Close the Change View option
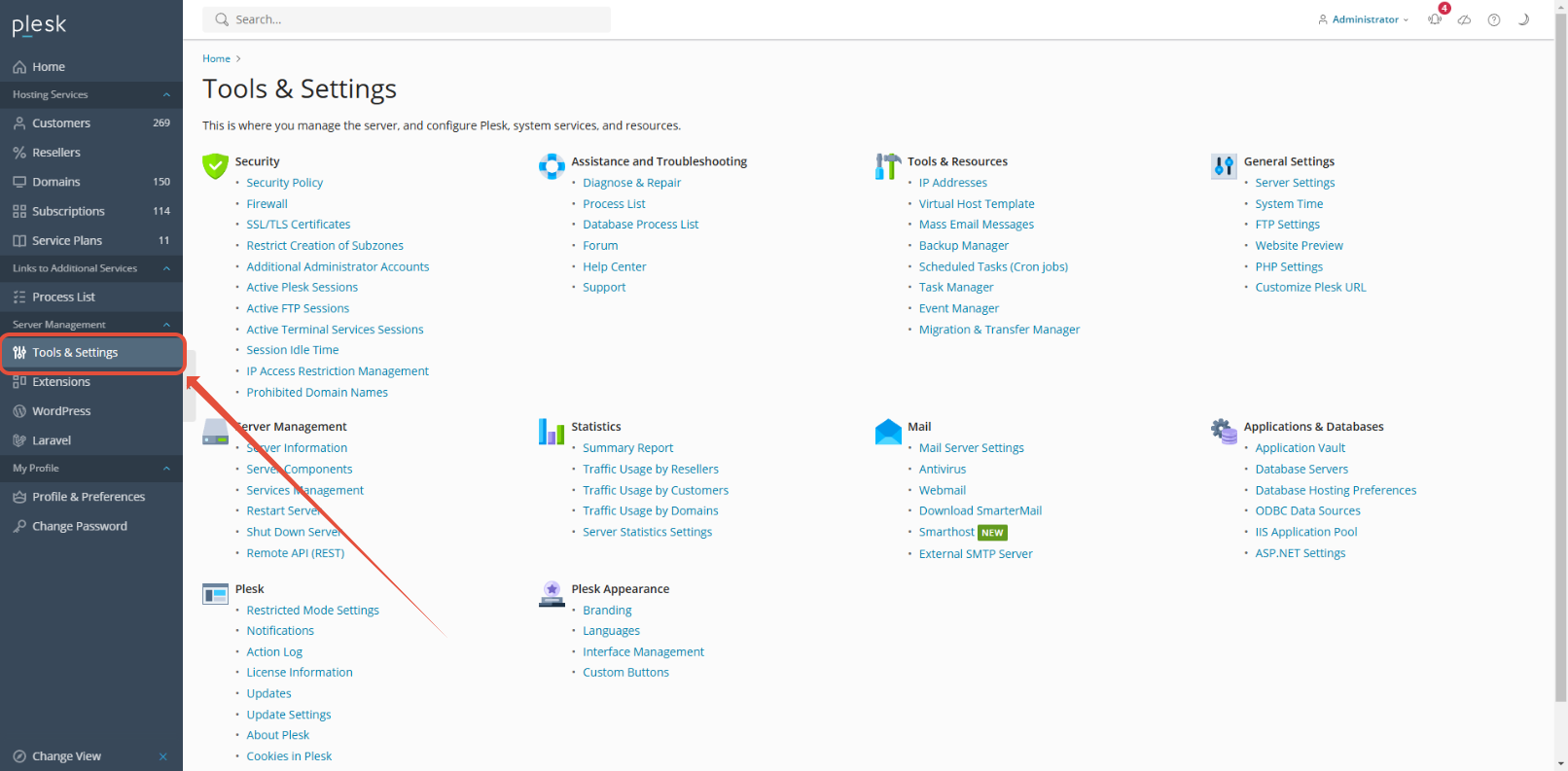1568x771 pixels. point(163,756)
